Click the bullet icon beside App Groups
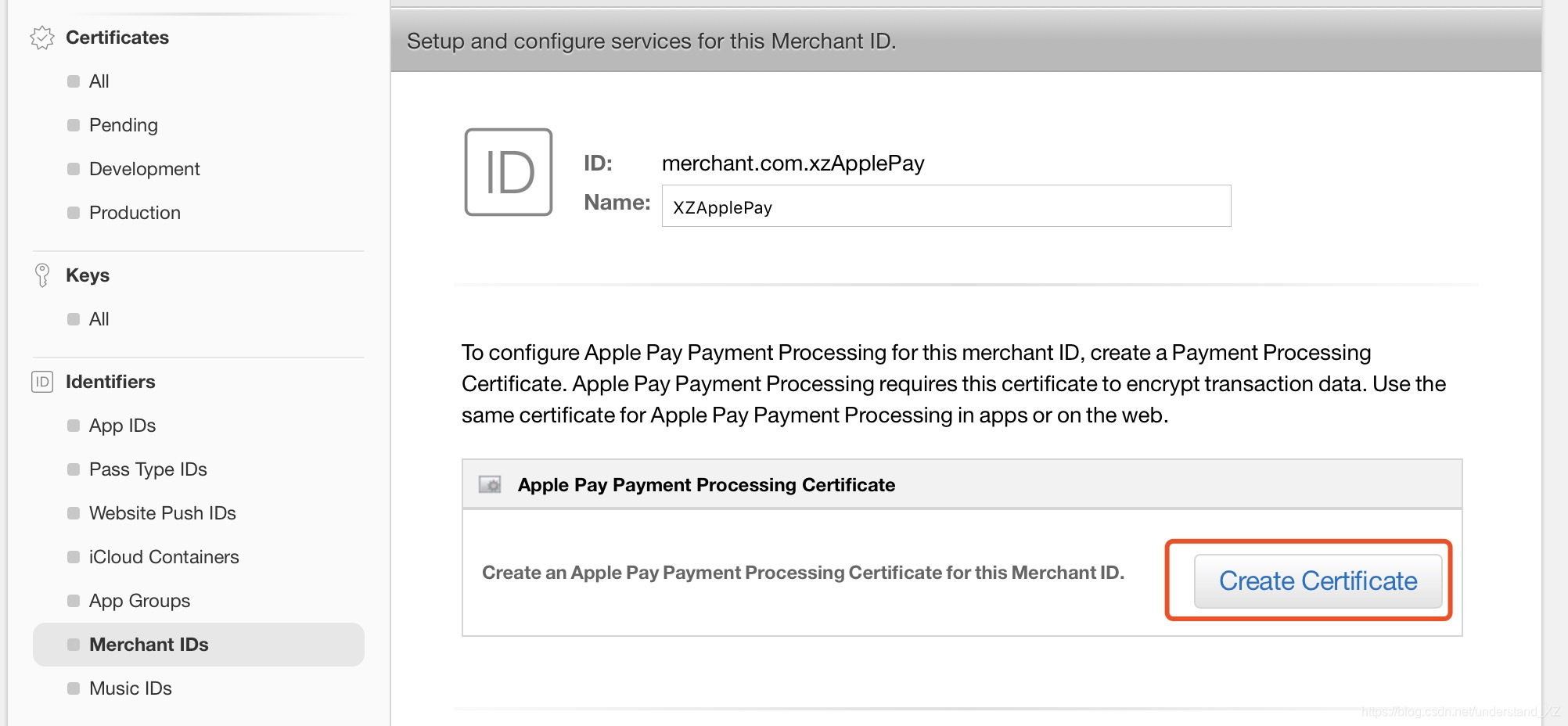Screen dimensions: 1568x726 pos(74,601)
